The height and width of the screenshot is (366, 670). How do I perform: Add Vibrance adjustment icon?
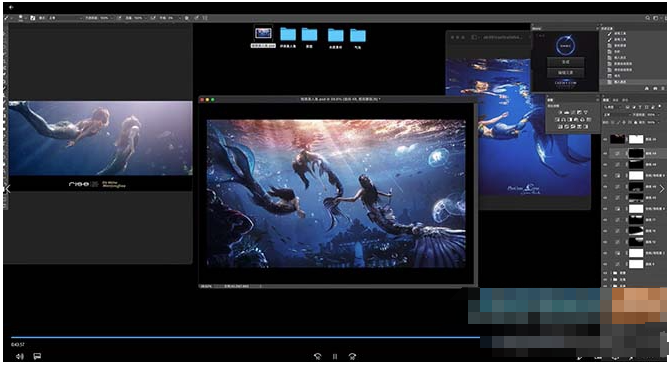pyautogui.click(x=585, y=112)
